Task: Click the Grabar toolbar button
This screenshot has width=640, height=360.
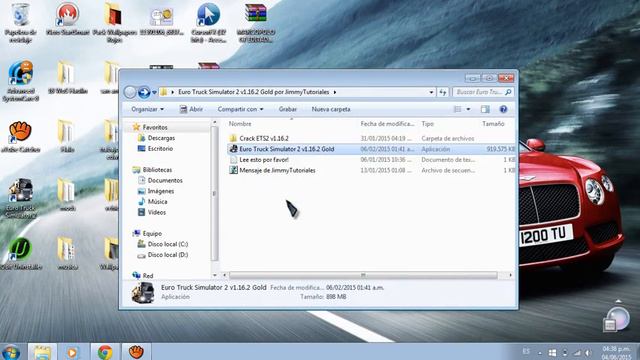Action: point(288,109)
